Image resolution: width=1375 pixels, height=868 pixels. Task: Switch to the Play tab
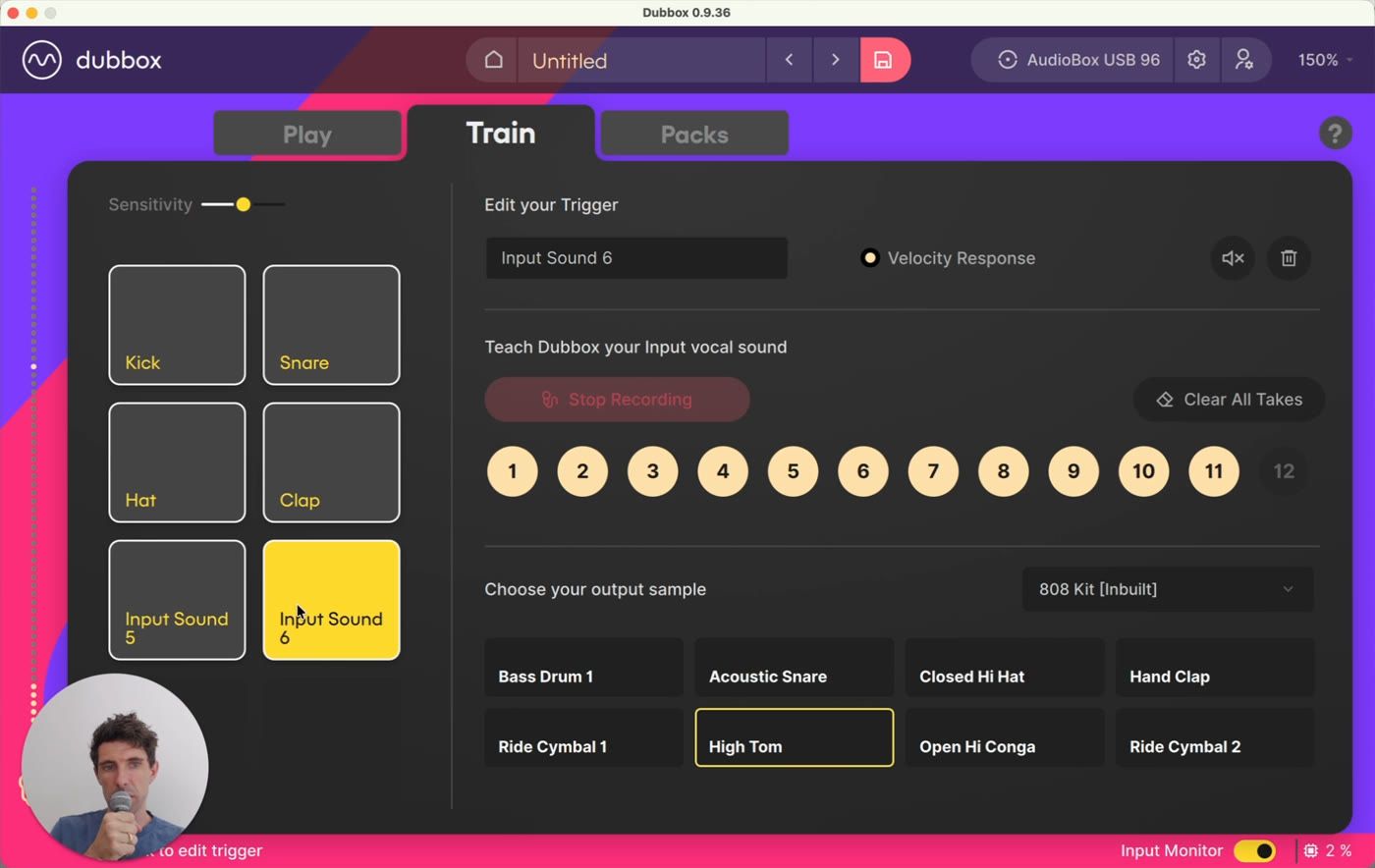(307, 134)
